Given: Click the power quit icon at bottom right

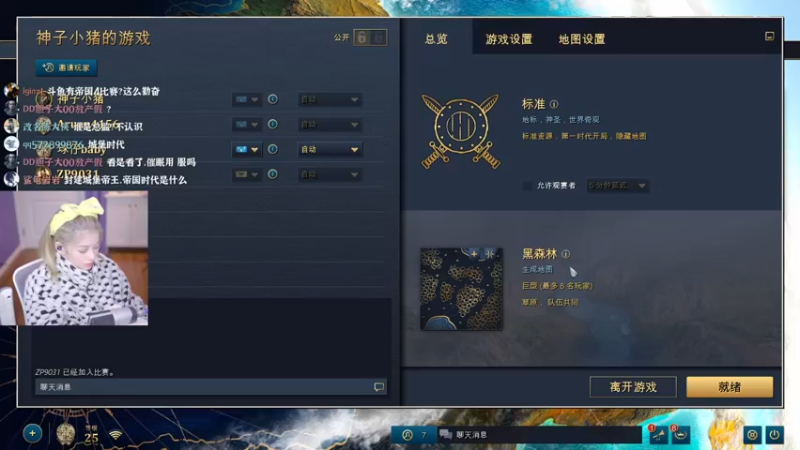Looking at the screenshot, I should click(774, 435).
